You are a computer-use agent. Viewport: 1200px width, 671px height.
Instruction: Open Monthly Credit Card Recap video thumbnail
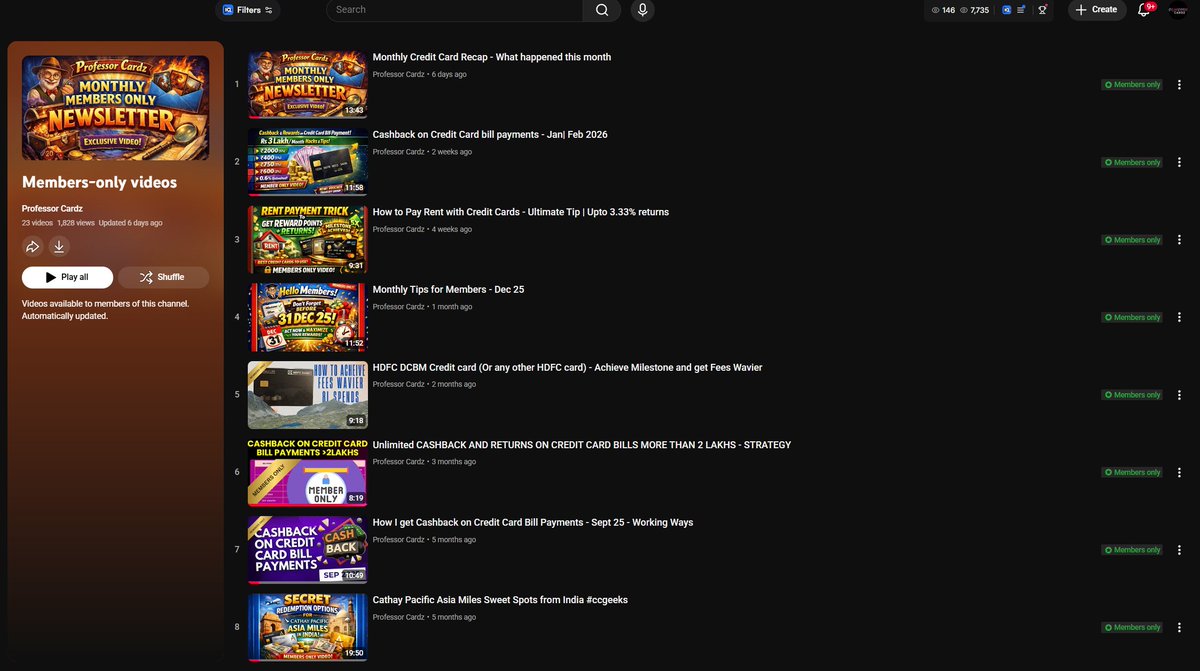click(307, 84)
